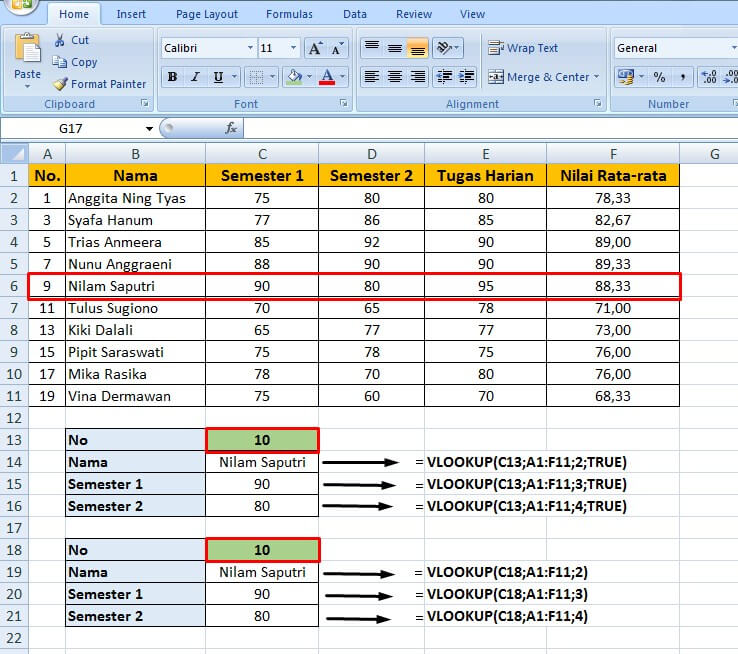Decrease cell indent
This screenshot has width=738, height=654.
444,76
